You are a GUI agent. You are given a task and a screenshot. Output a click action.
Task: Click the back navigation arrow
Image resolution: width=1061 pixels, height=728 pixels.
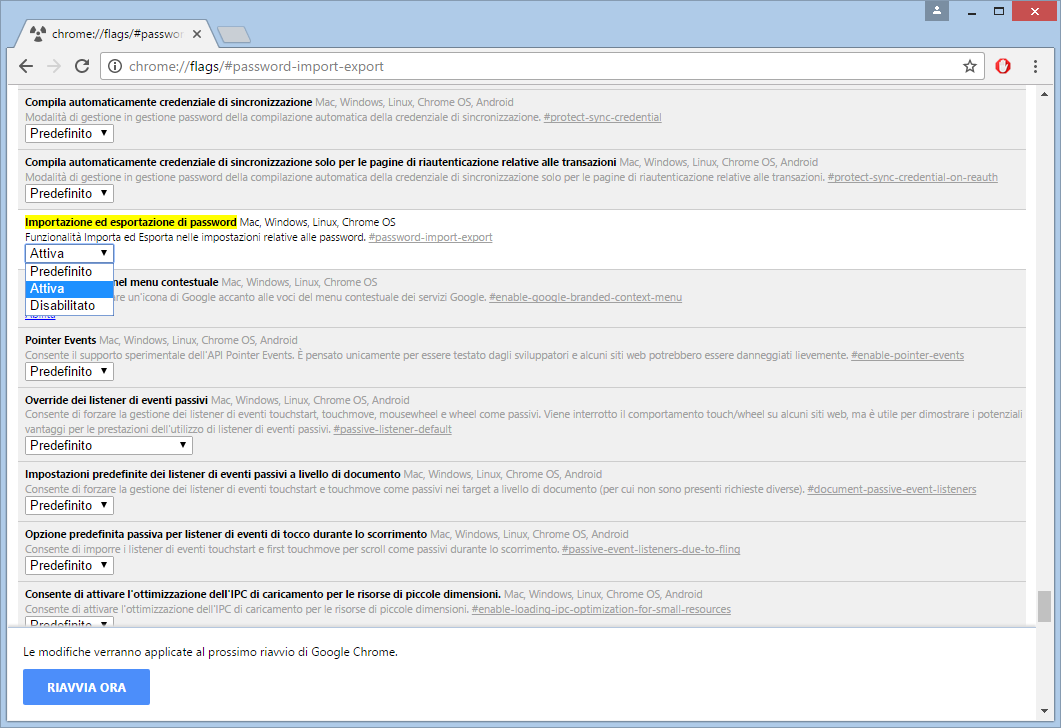(26, 66)
